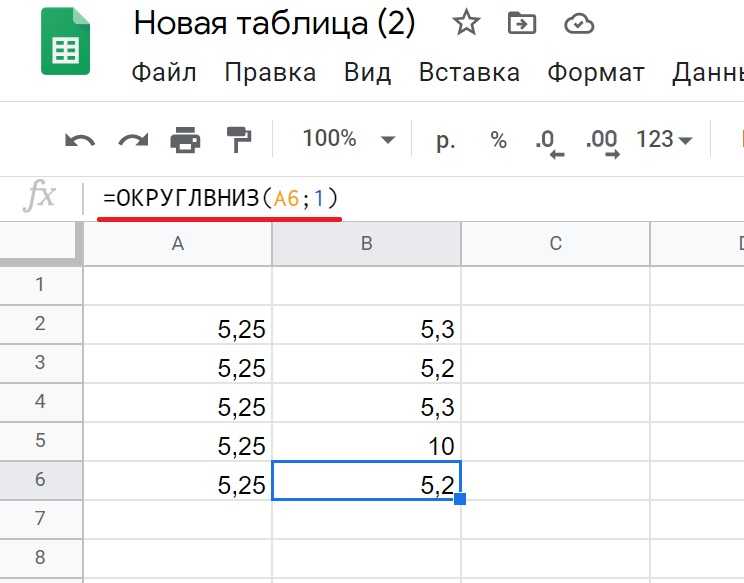
Task: Select cell A6 containing 5,25
Action: pos(177,480)
